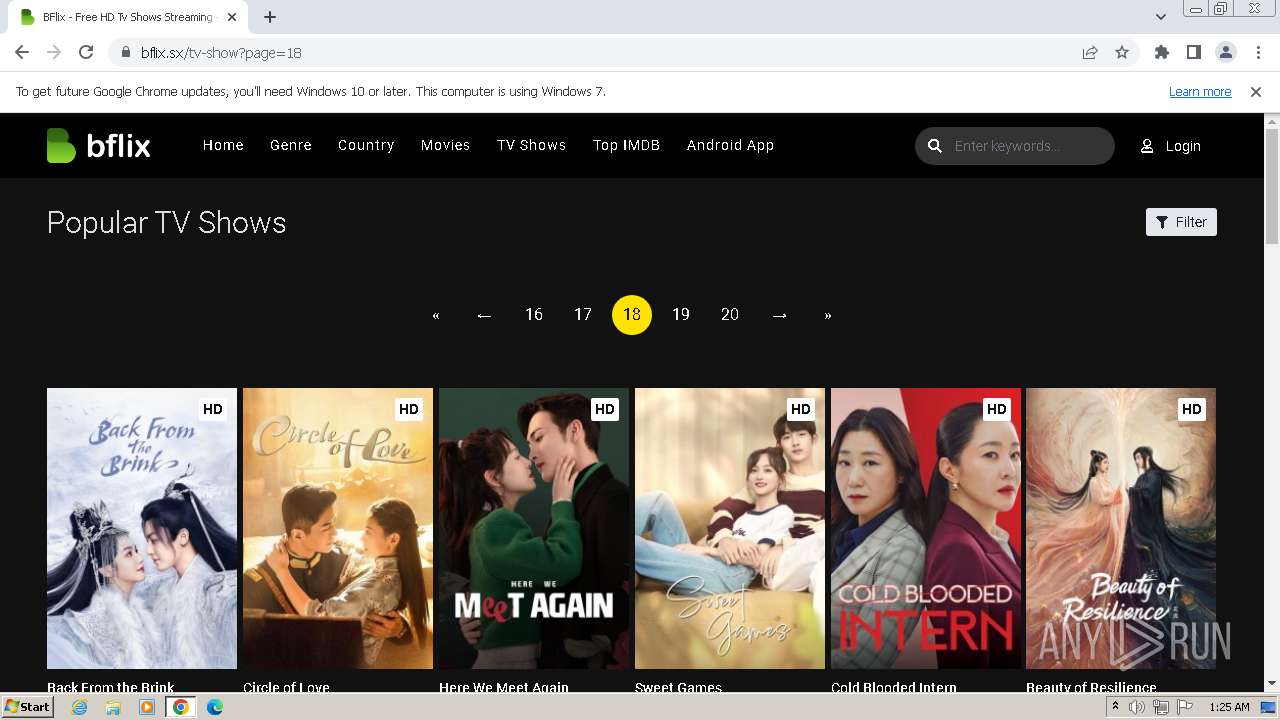The width and height of the screenshot is (1280, 720).
Task: Jump to last page with » arrow
Action: coord(828,315)
